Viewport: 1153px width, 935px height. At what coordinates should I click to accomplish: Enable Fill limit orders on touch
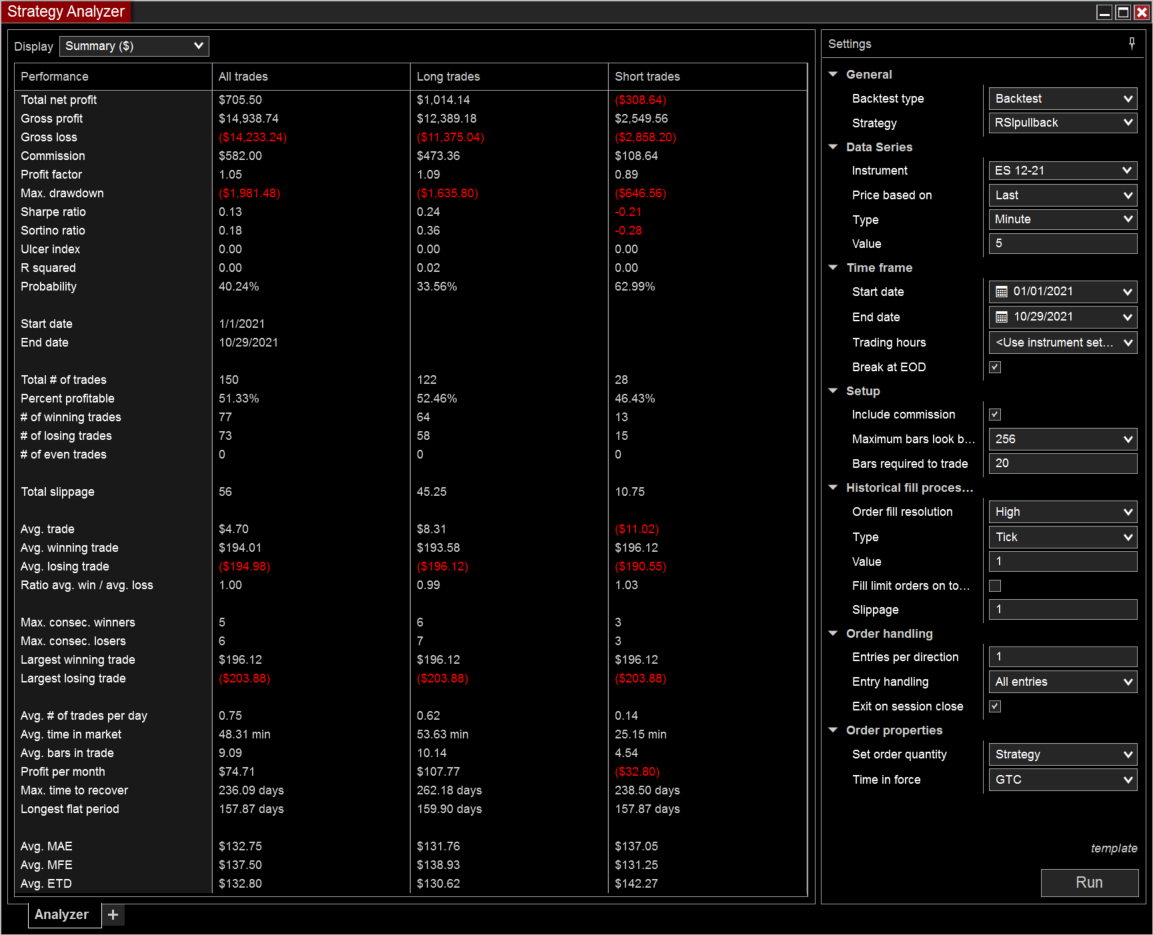tap(995, 586)
